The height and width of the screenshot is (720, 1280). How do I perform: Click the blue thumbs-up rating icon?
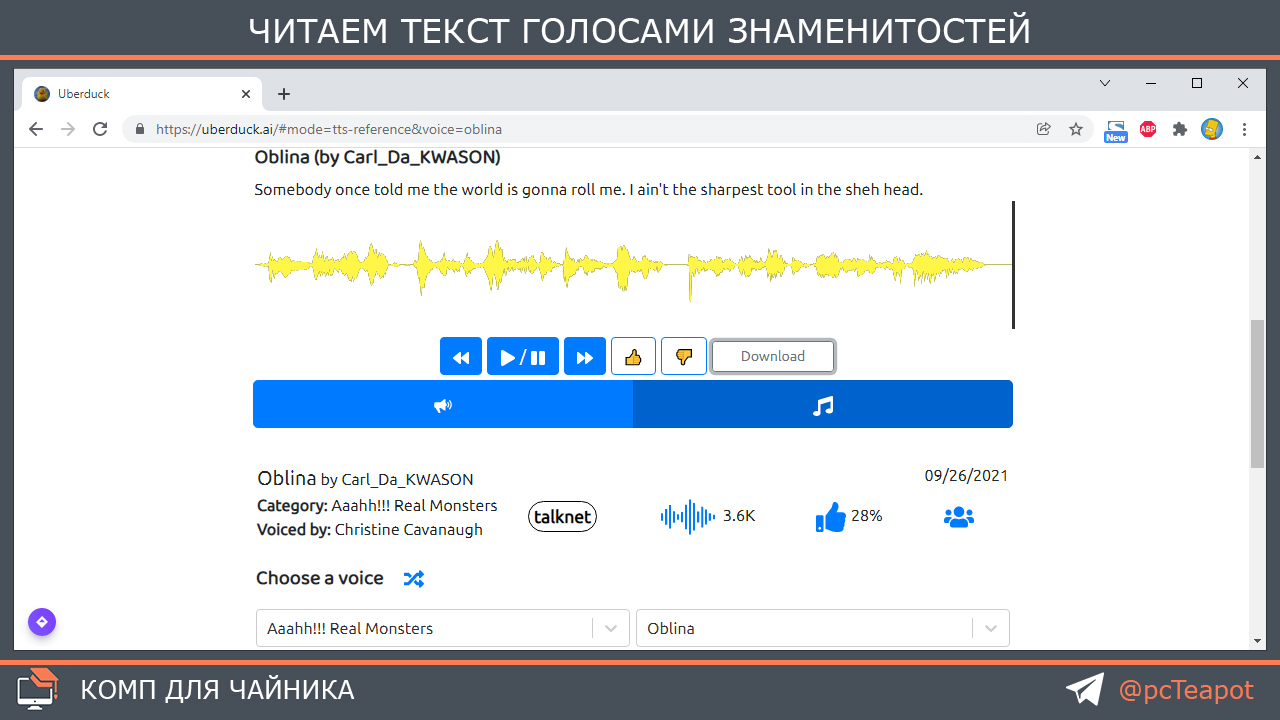coord(831,517)
